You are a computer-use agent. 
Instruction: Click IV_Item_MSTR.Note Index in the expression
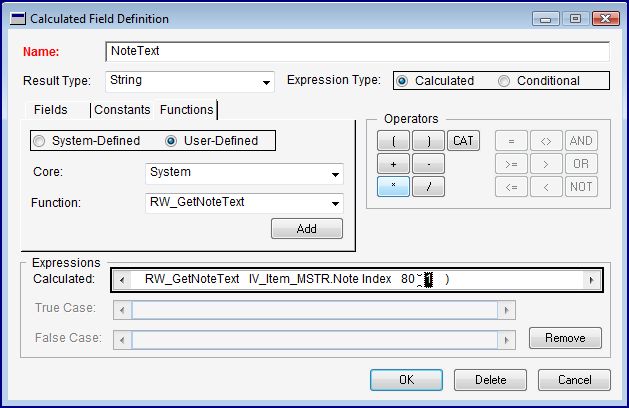(320, 279)
